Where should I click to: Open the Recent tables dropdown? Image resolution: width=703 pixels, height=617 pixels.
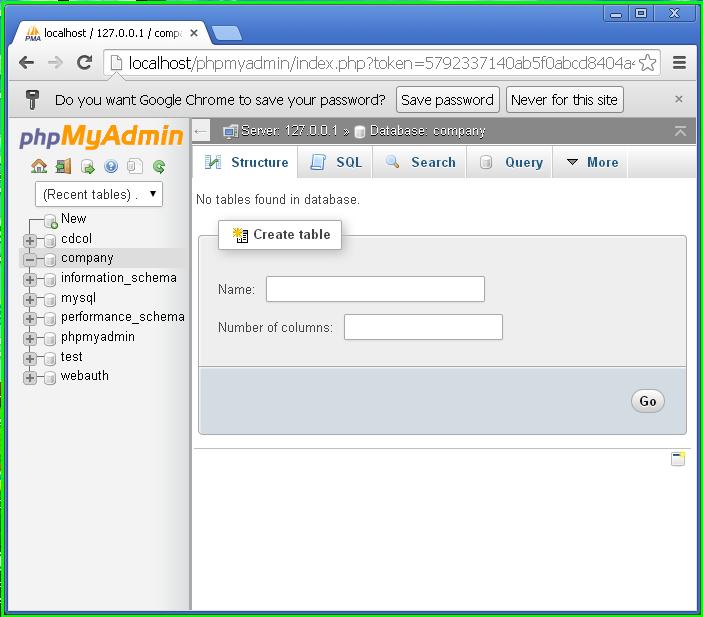click(99, 194)
